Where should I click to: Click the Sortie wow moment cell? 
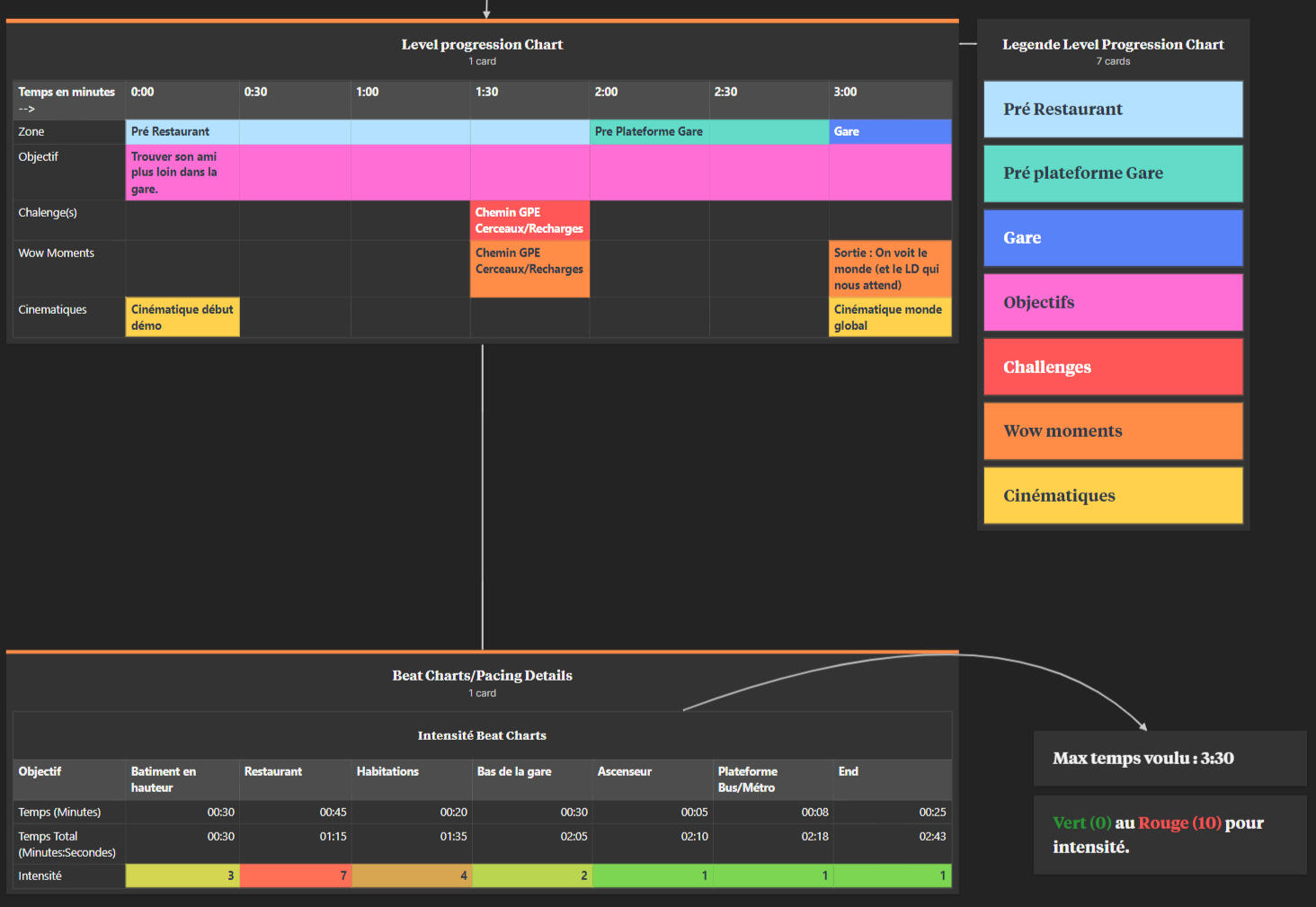[x=890, y=269]
